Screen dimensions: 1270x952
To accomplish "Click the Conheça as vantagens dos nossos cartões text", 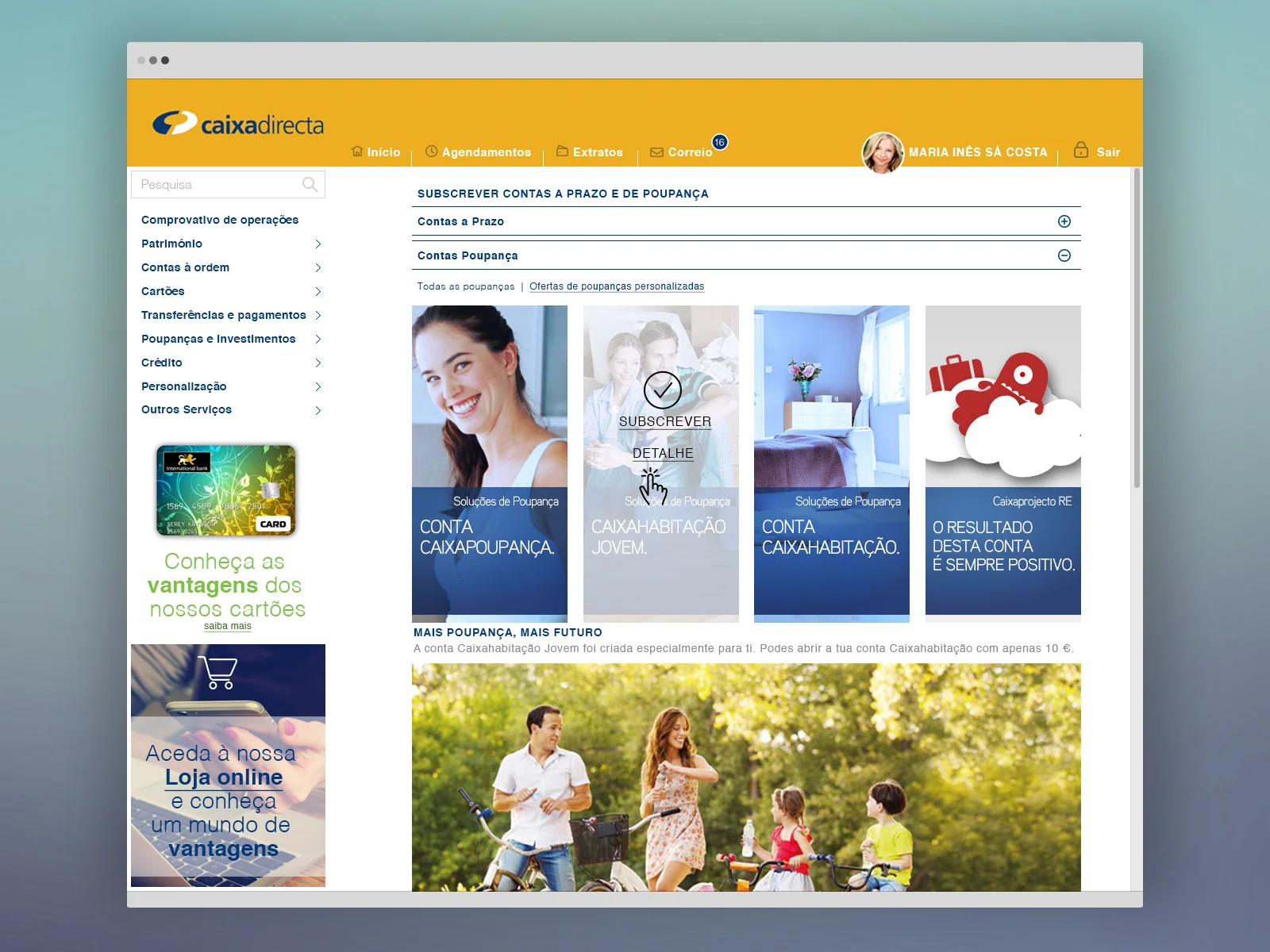I will 225,585.
